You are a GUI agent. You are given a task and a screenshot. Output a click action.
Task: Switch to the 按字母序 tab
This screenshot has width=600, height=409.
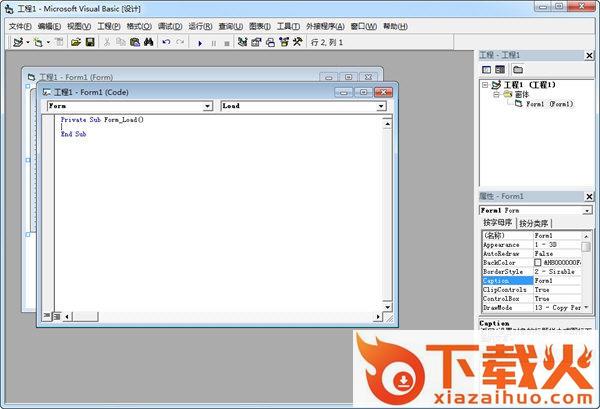click(x=497, y=223)
